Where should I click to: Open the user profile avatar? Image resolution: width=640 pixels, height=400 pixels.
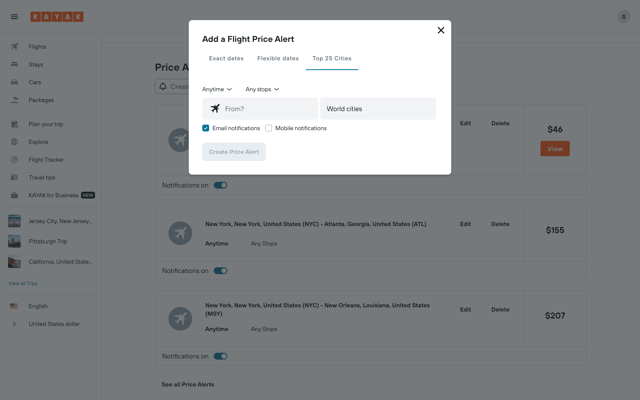623,17
